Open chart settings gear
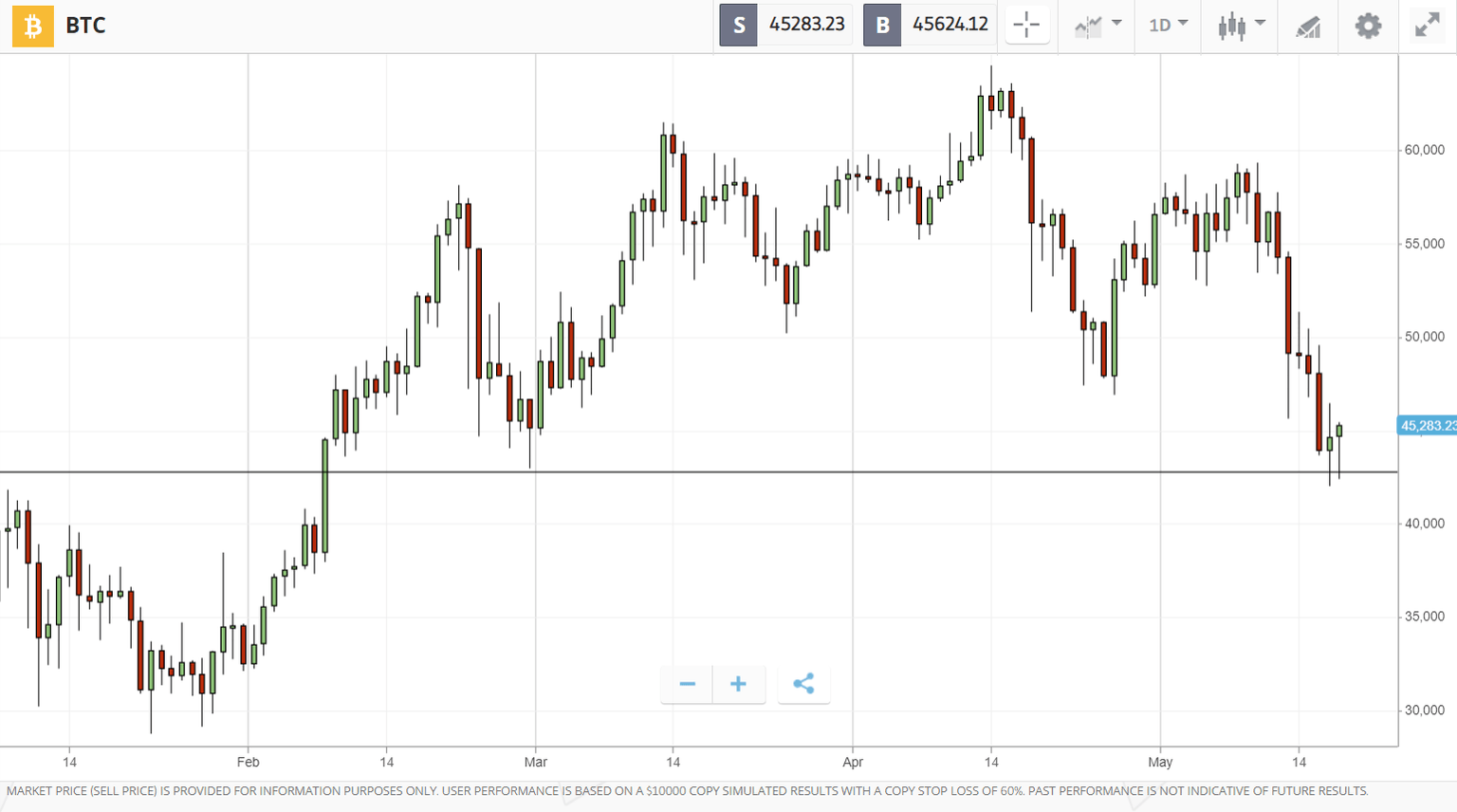Image resolution: width=1457 pixels, height=812 pixels. coord(1368,26)
